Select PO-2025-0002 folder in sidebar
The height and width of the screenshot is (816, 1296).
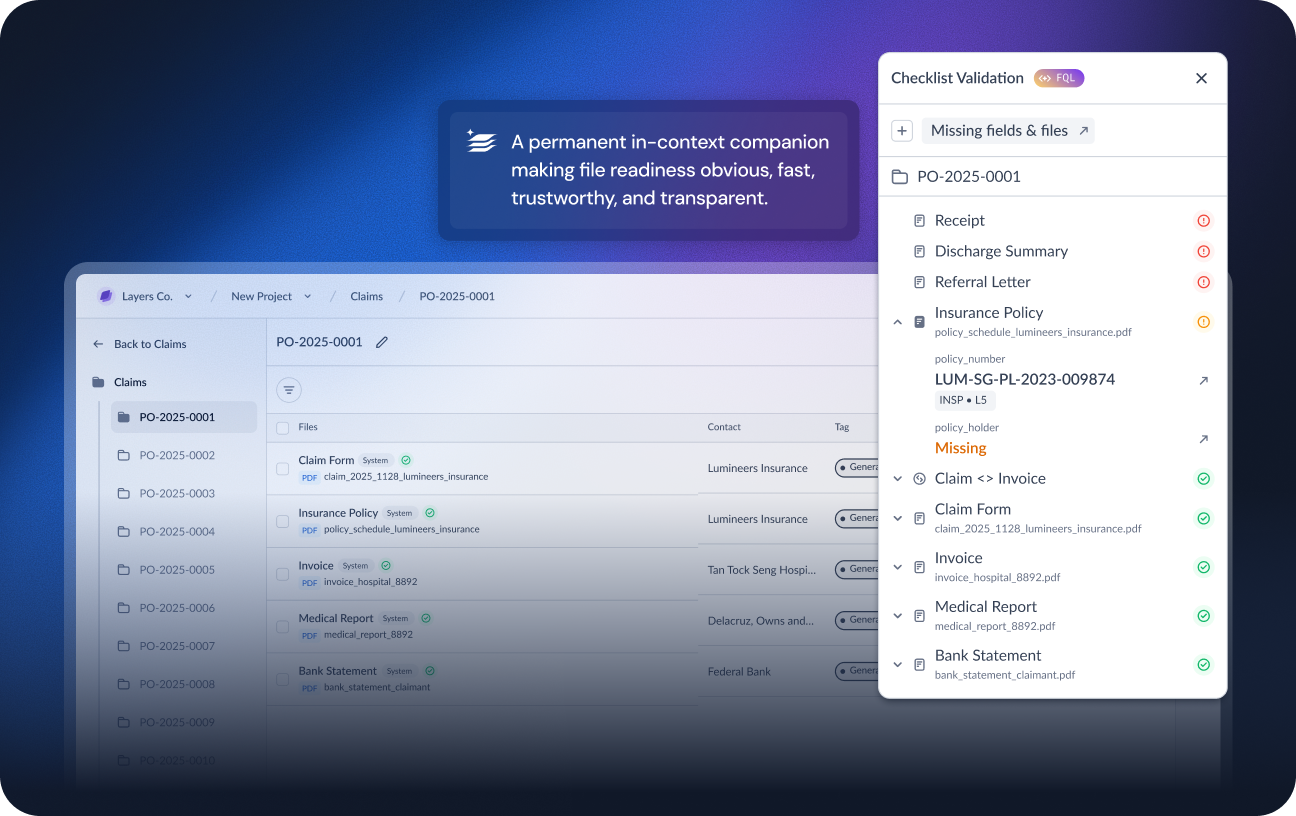(166, 456)
